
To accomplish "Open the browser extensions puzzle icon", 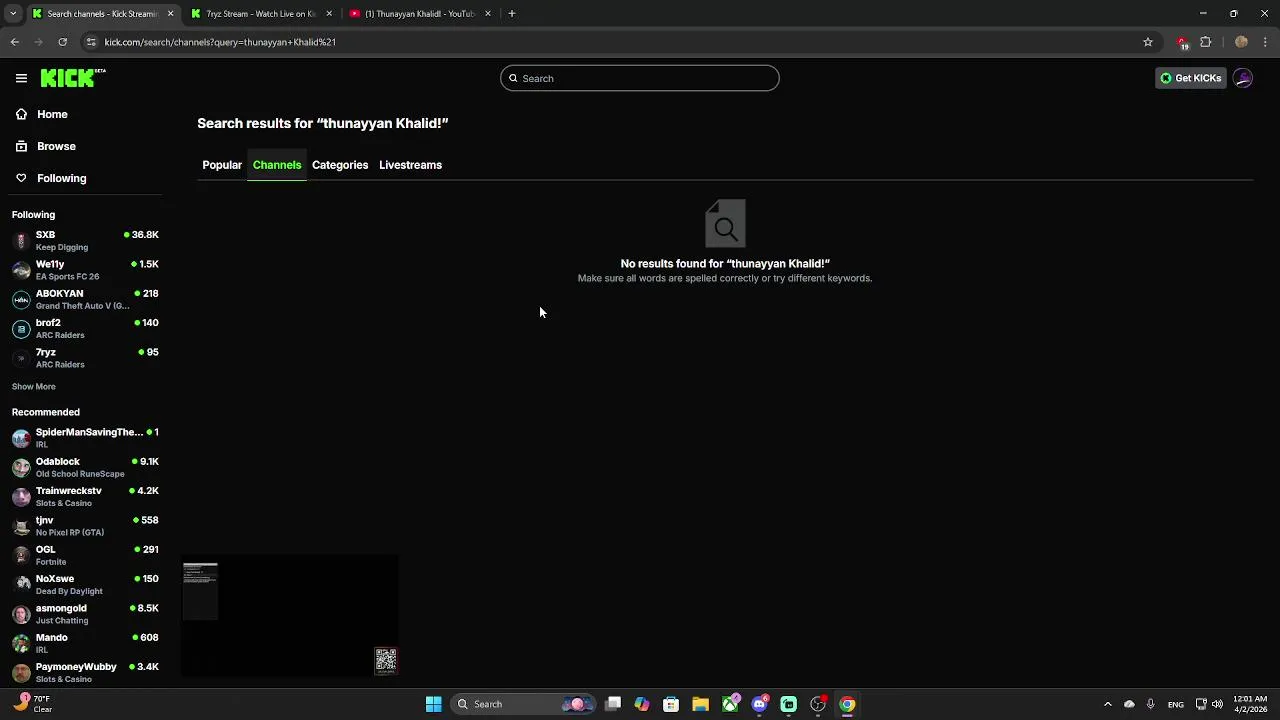I will [x=1206, y=42].
